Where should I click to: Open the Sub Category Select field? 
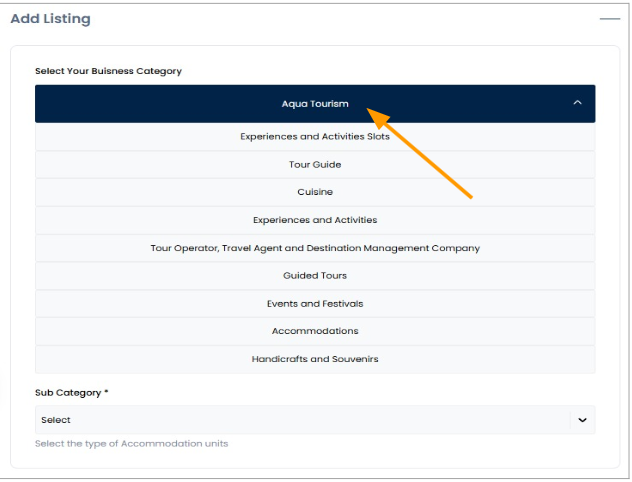coord(300,420)
